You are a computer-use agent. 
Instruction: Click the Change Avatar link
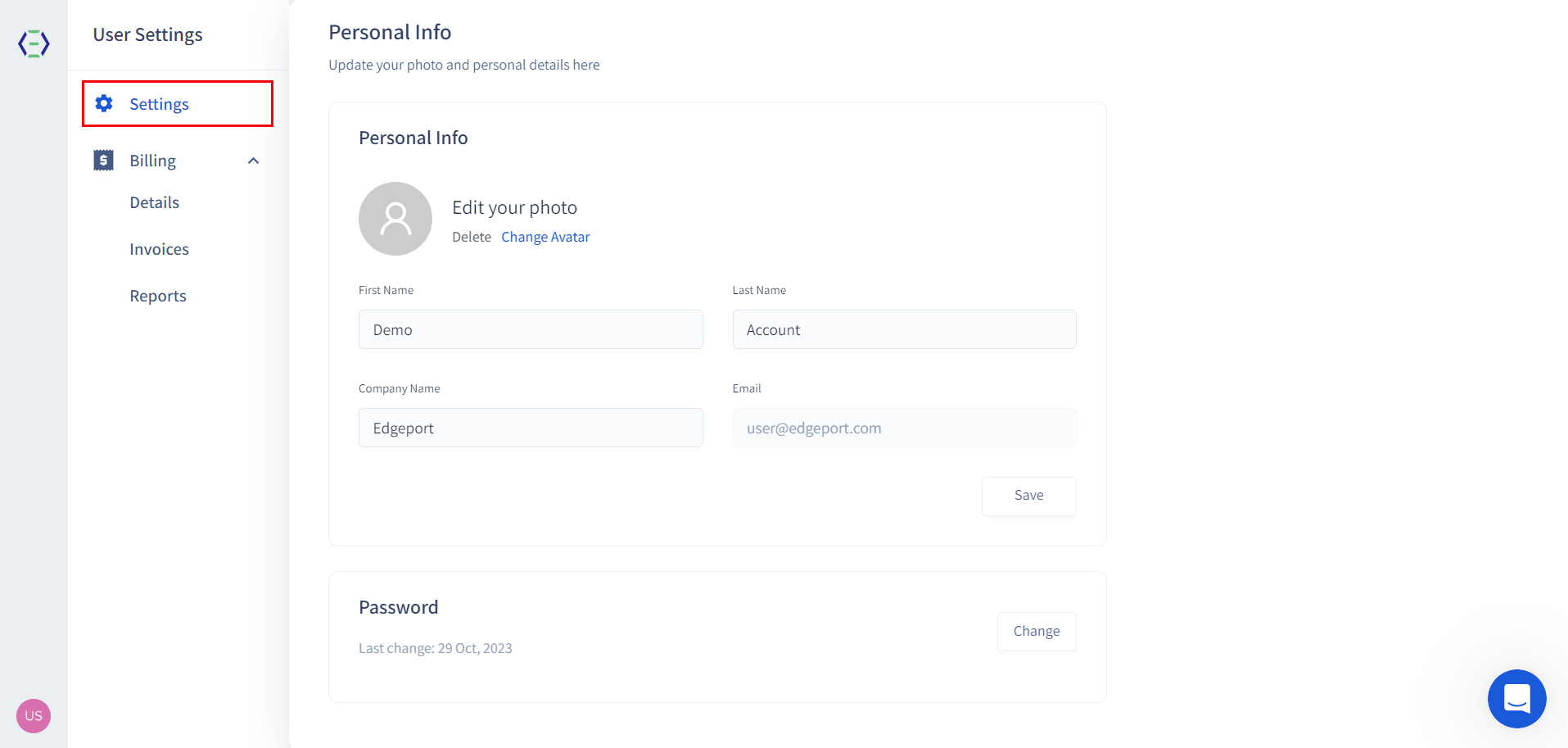pyautogui.click(x=545, y=237)
